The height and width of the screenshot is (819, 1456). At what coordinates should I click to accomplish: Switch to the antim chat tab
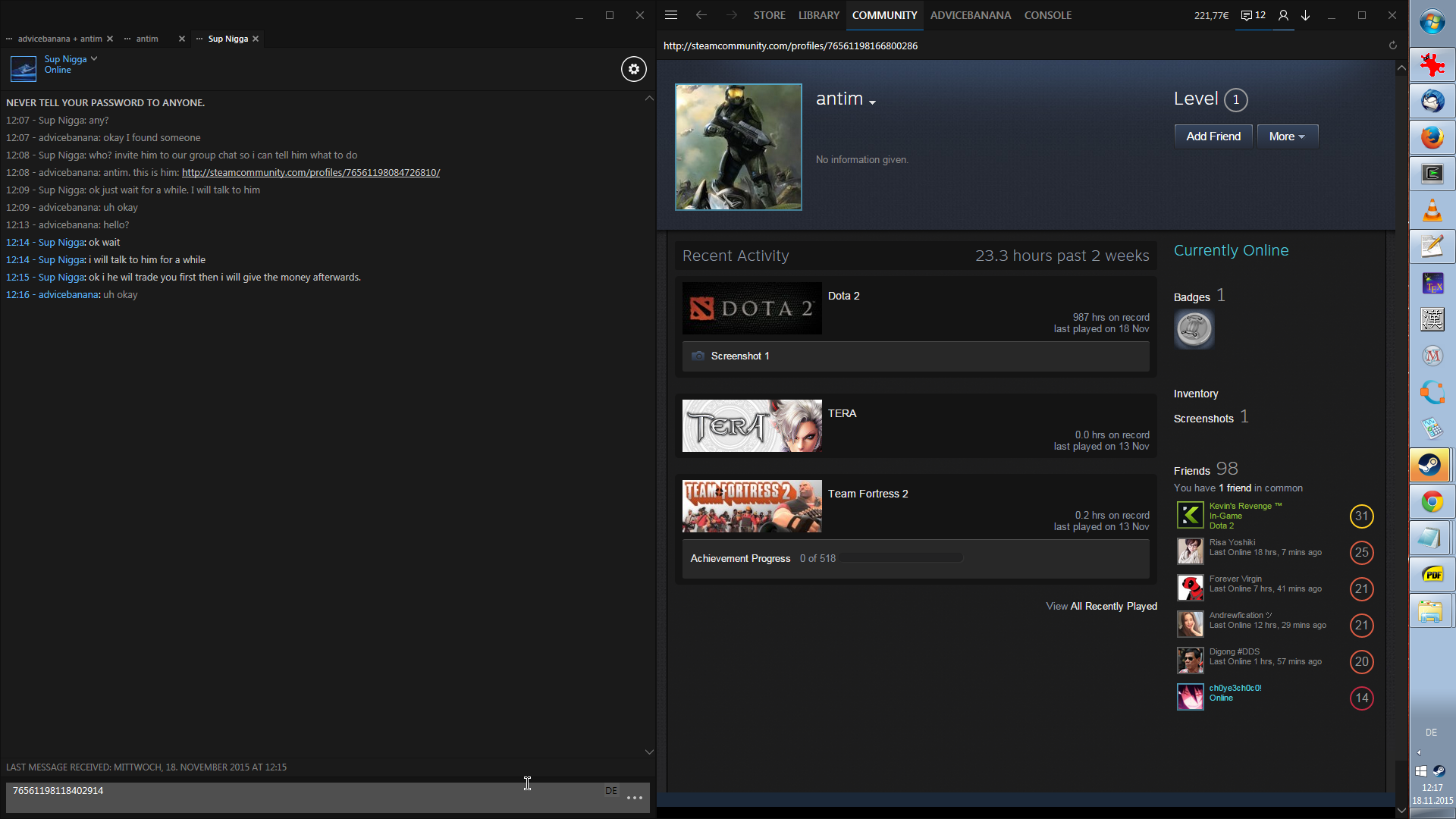point(147,39)
